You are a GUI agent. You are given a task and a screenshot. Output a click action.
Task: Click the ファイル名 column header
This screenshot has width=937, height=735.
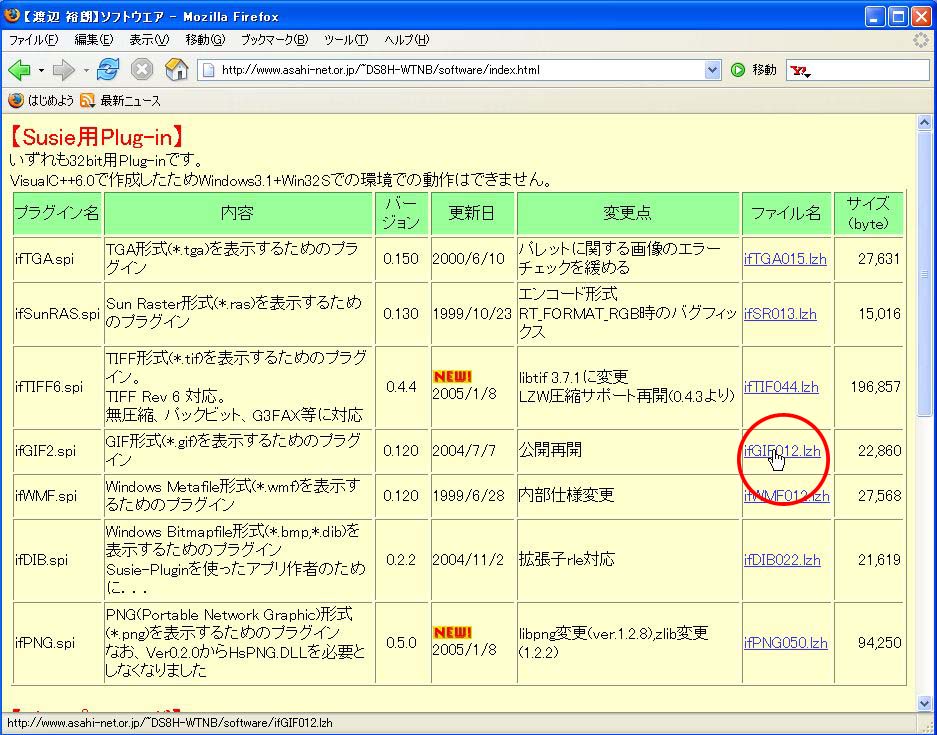(x=786, y=213)
